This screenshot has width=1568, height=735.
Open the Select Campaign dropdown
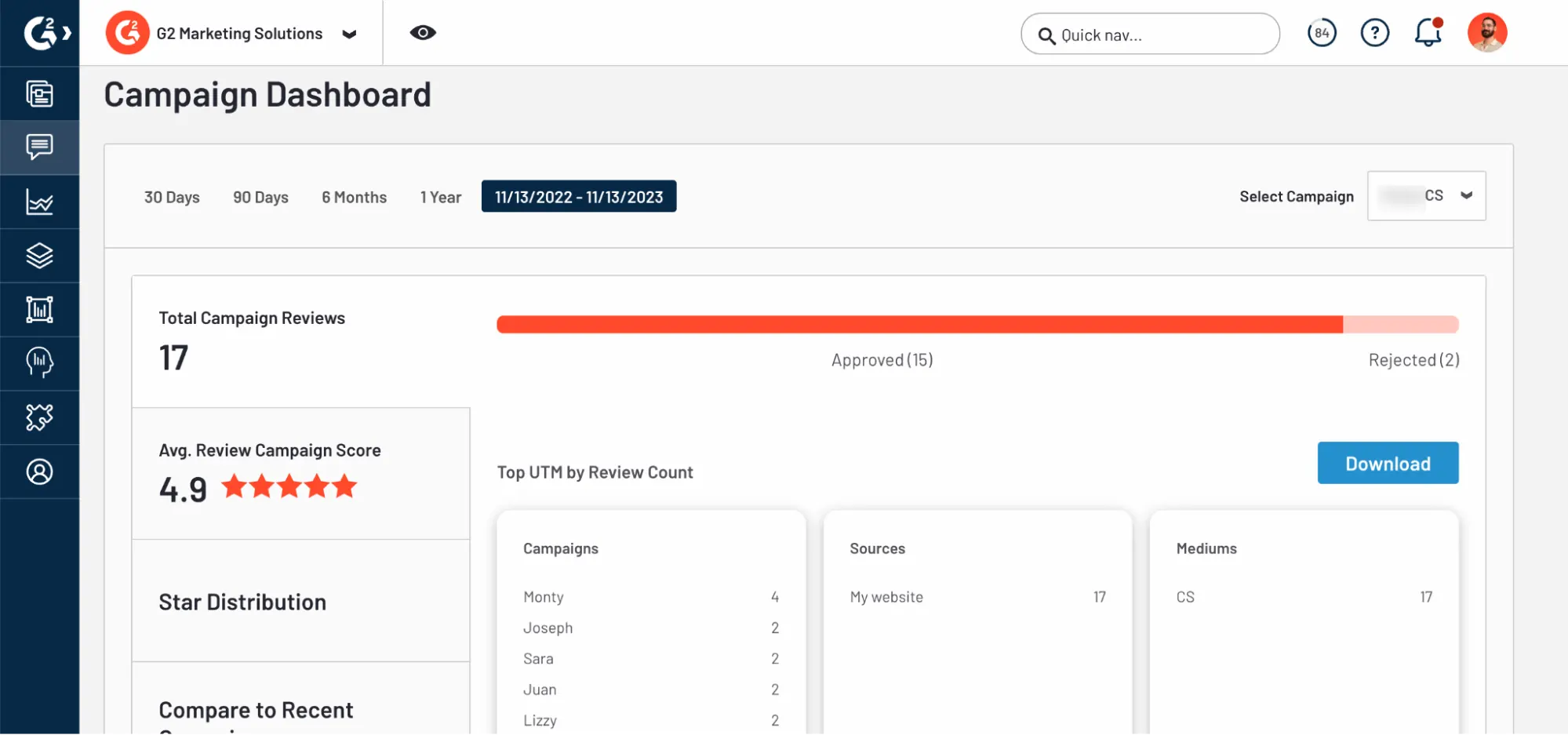(1426, 196)
